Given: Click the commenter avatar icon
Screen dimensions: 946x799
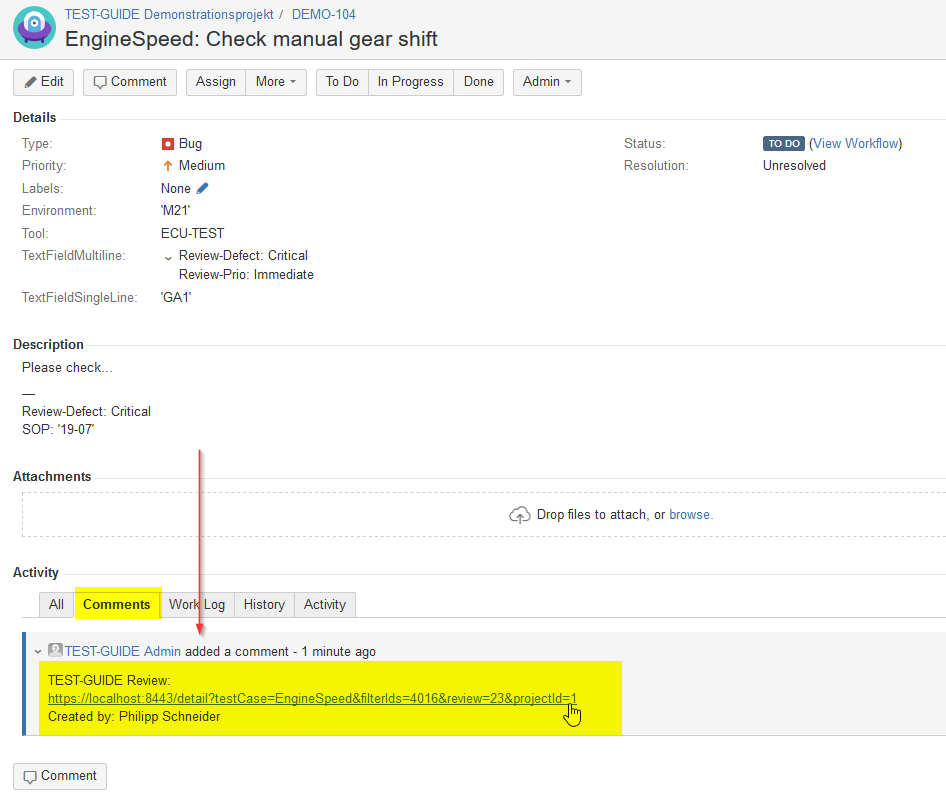Looking at the screenshot, I should click(x=55, y=651).
